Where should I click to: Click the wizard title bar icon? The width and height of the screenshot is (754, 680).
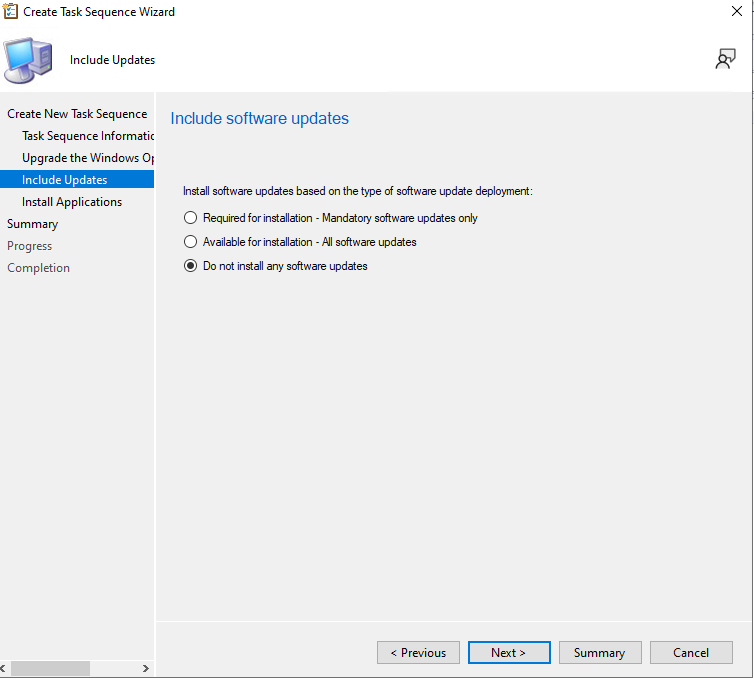tap(12, 12)
